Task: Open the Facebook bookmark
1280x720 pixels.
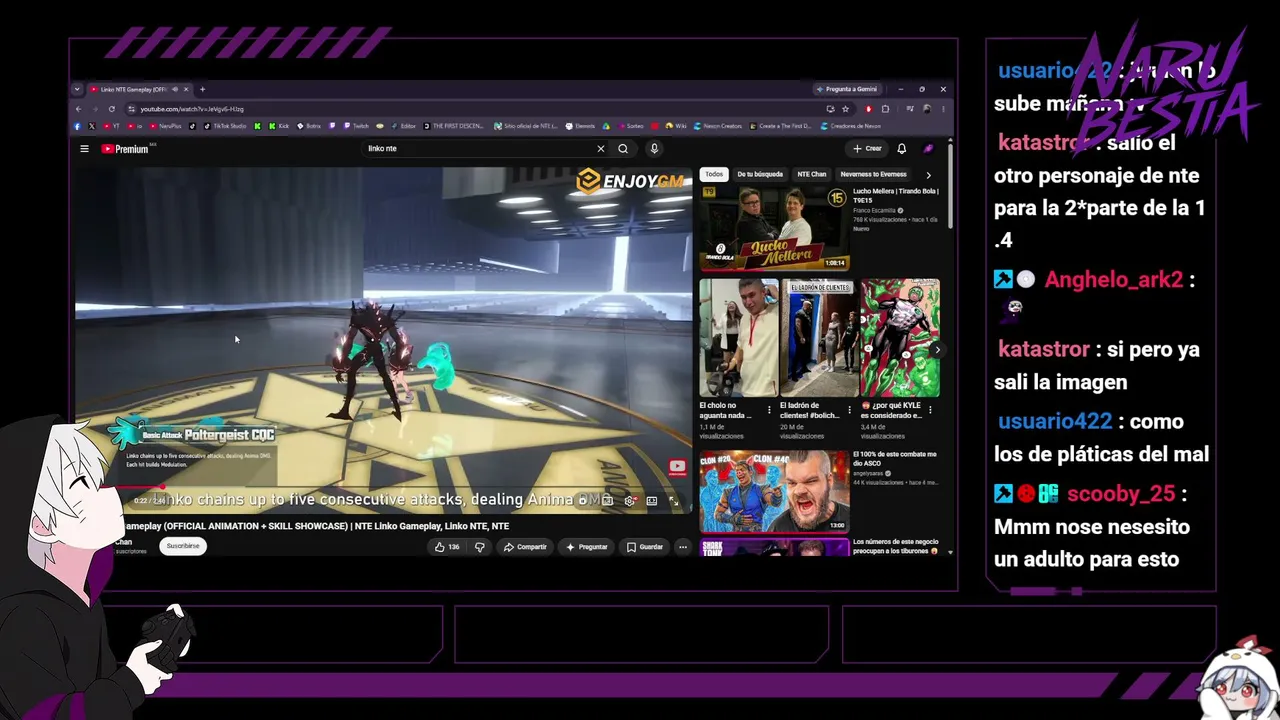Action: (77, 126)
